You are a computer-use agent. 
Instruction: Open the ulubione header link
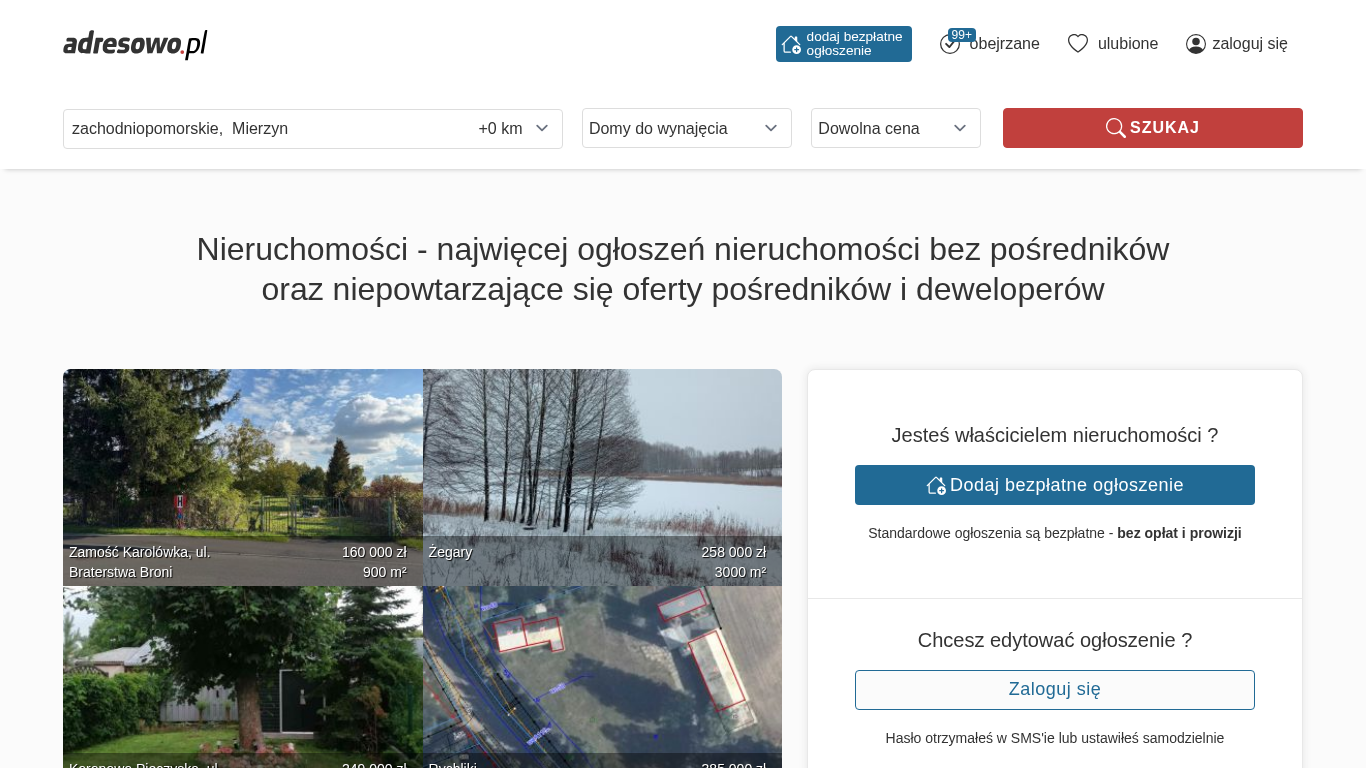click(x=1128, y=44)
